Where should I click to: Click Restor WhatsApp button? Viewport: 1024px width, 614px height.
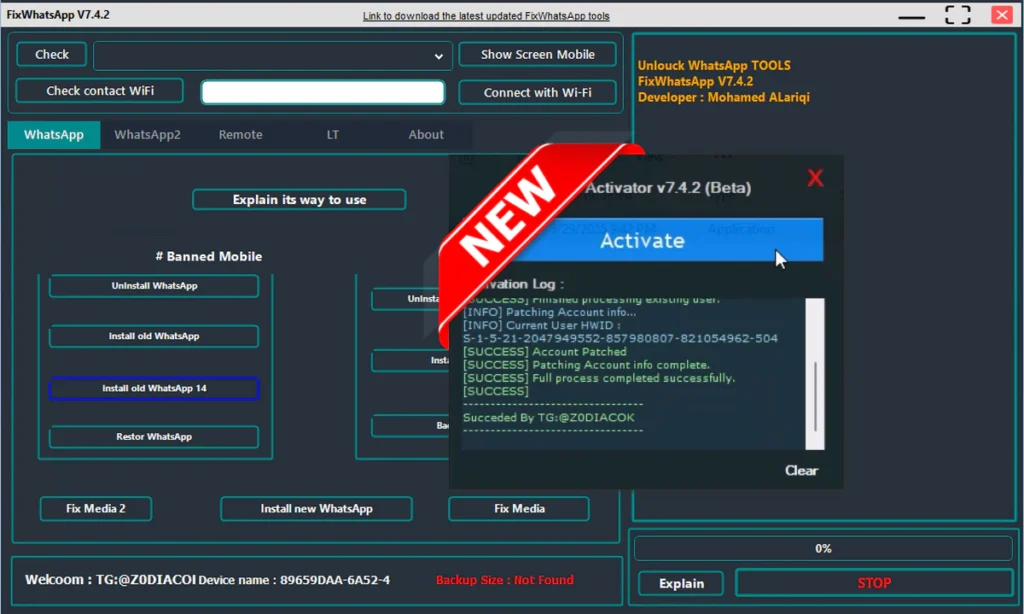[x=154, y=436]
